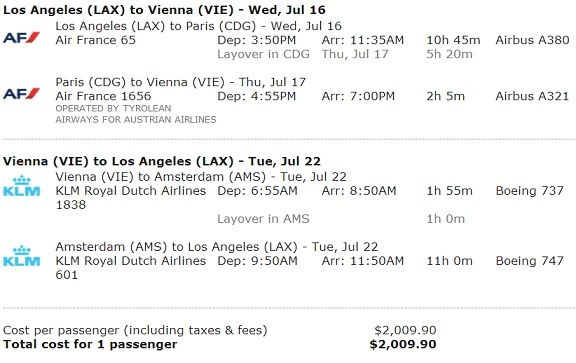Click the Airbus A380 aircraft type
The width and height of the screenshot is (576, 363).
point(532,40)
